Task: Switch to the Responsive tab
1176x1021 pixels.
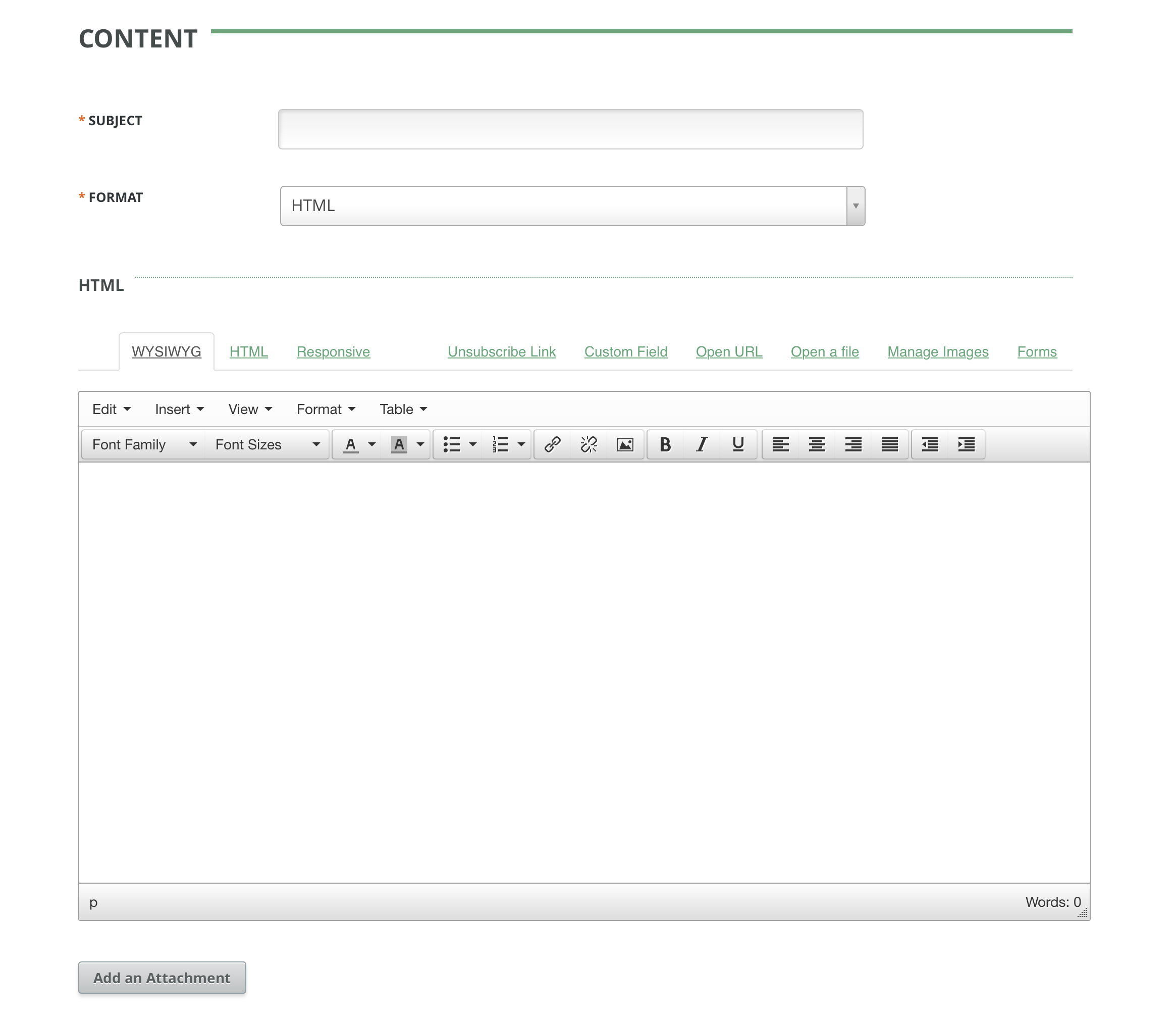Action: point(333,351)
